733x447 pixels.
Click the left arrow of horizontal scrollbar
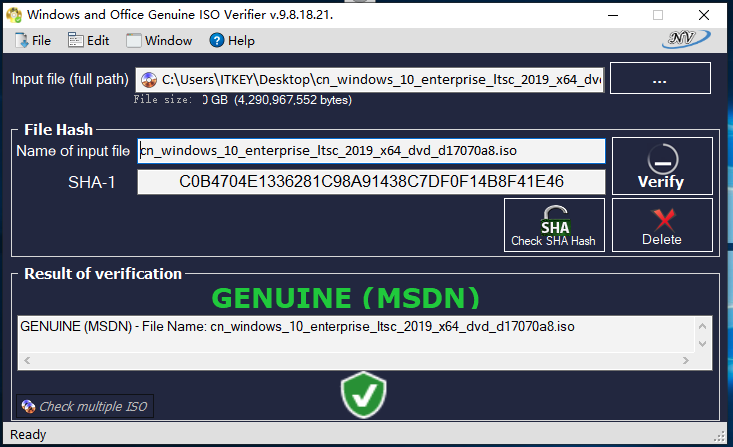[27, 360]
